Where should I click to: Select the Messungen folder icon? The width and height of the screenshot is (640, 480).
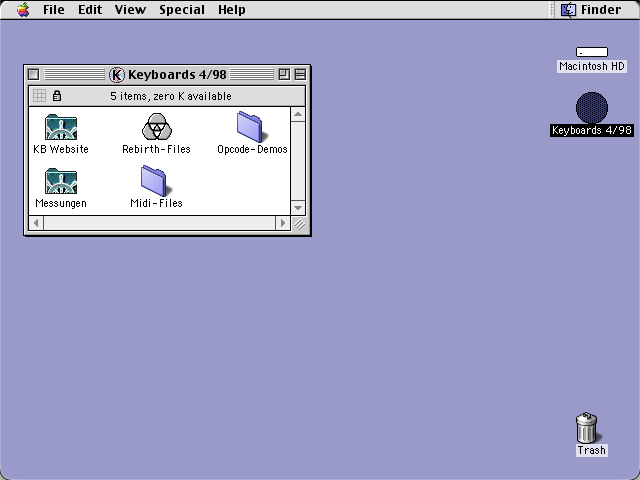61,181
